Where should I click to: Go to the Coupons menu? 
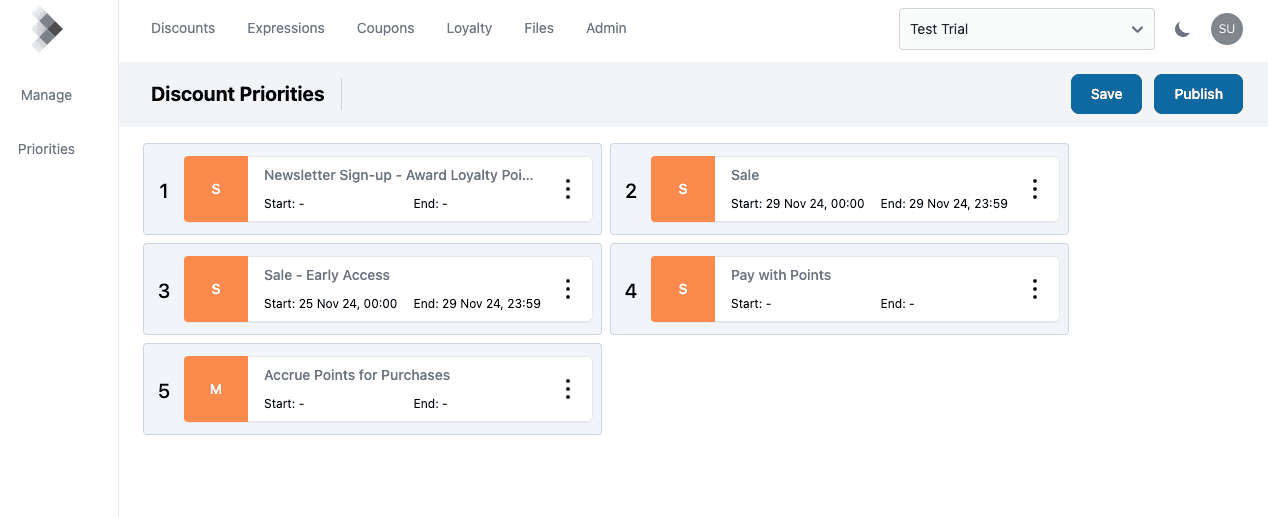tap(385, 28)
